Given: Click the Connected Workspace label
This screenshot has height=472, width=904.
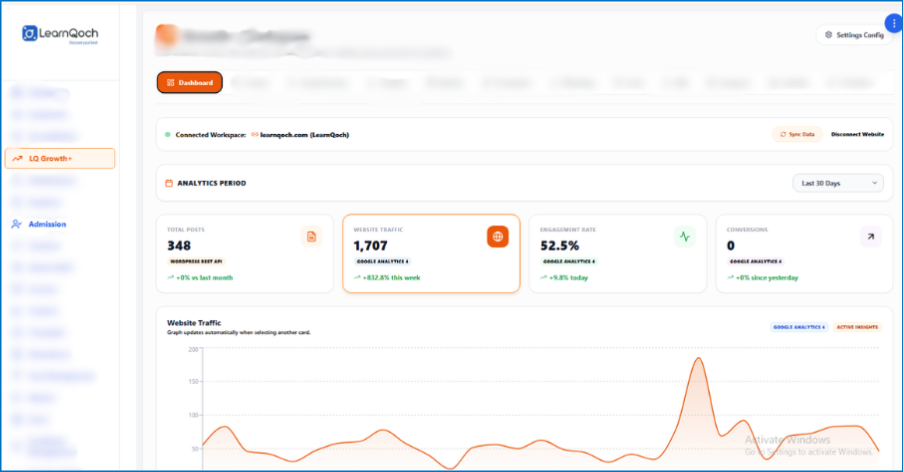Looking at the screenshot, I should [x=210, y=135].
